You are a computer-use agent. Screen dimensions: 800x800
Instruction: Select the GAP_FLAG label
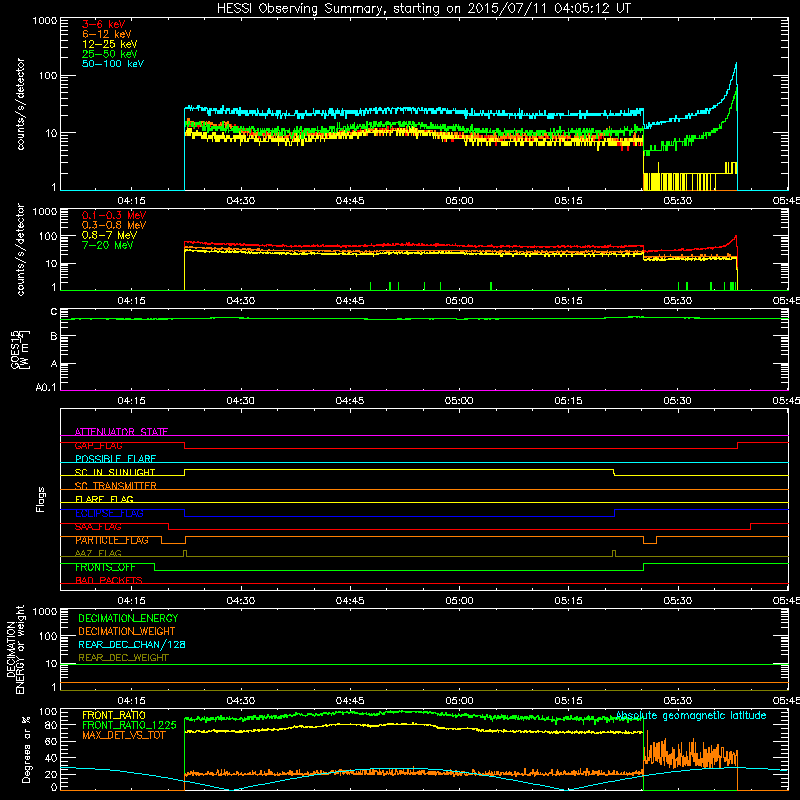98,445
